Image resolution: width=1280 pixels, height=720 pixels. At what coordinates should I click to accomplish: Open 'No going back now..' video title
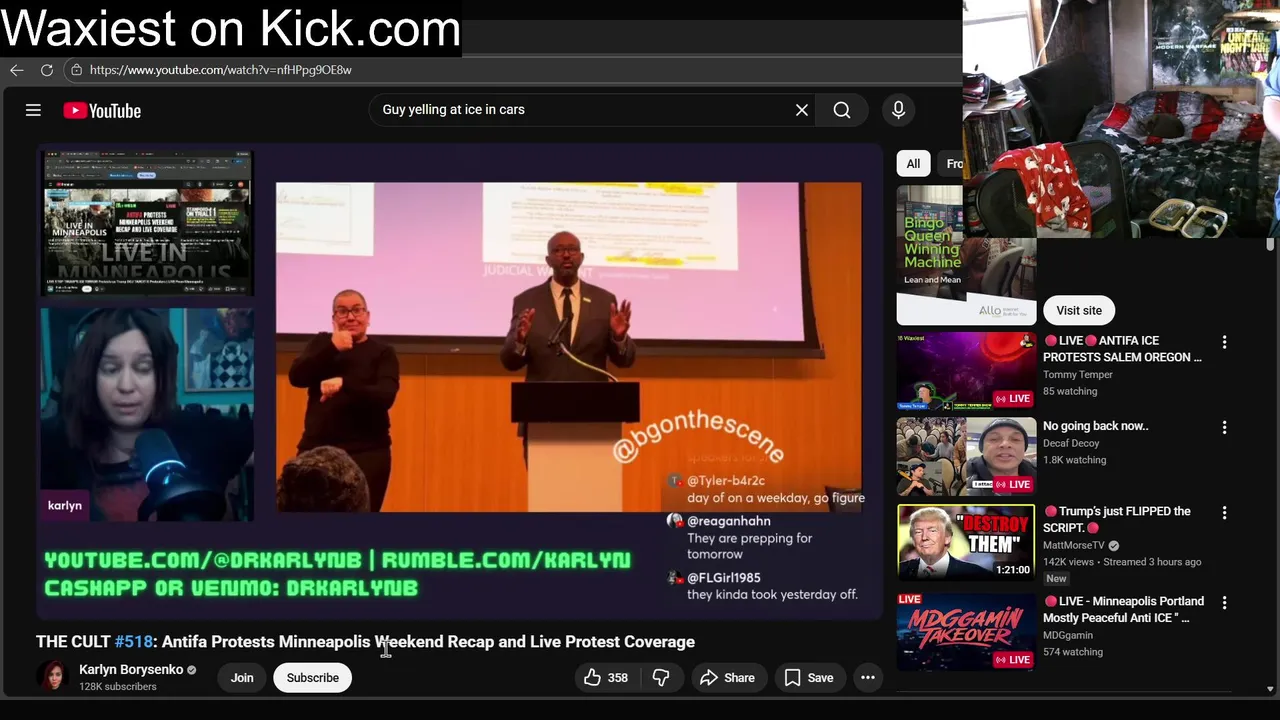(x=1095, y=426)
